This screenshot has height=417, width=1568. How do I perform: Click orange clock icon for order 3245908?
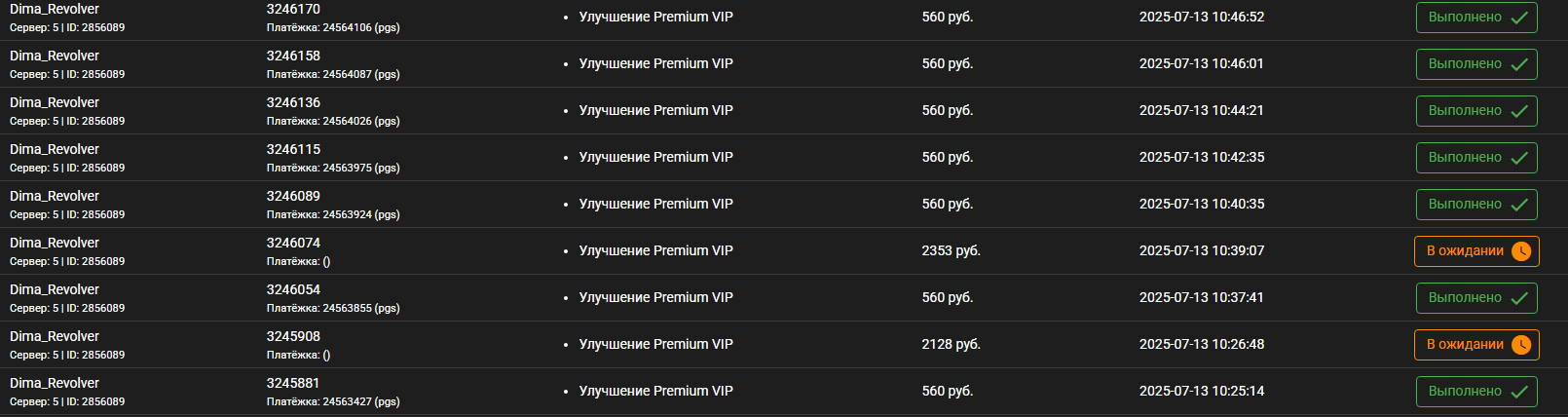tap(1520, 345)
